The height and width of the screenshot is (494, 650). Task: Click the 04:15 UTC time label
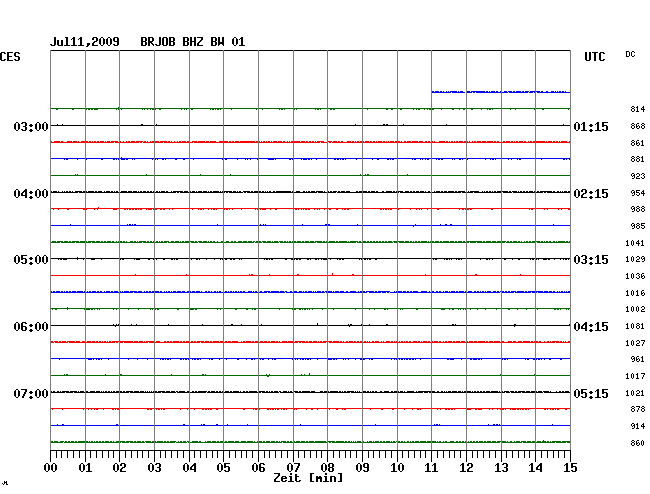pos(591,327)
